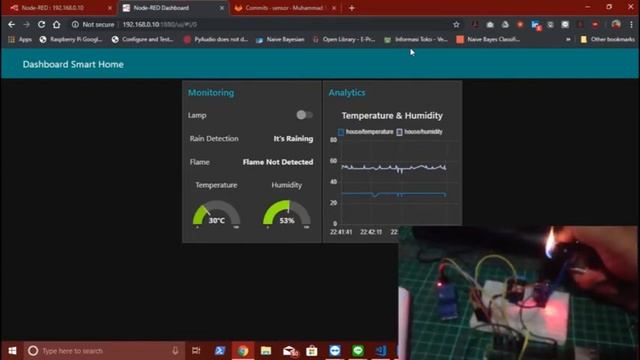
Task: Open Microsoft Store from the taskbar
Action: [x=312, y=351]
